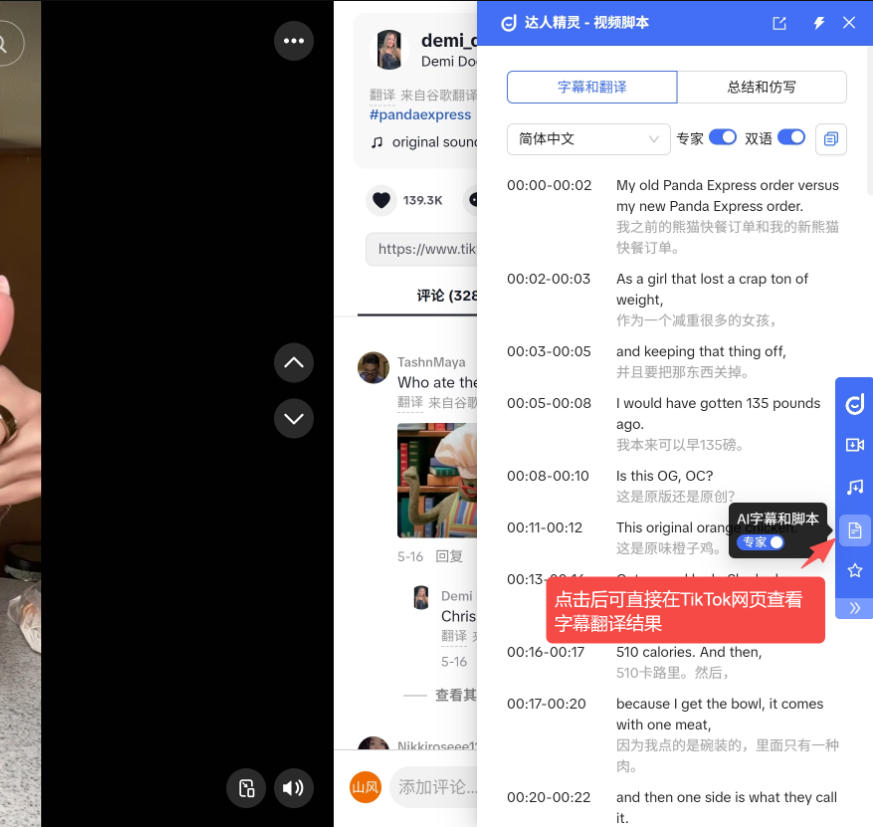Screen dimensions: 873x827
Task: Like the video with the heart icon
Action: [381, 200]
